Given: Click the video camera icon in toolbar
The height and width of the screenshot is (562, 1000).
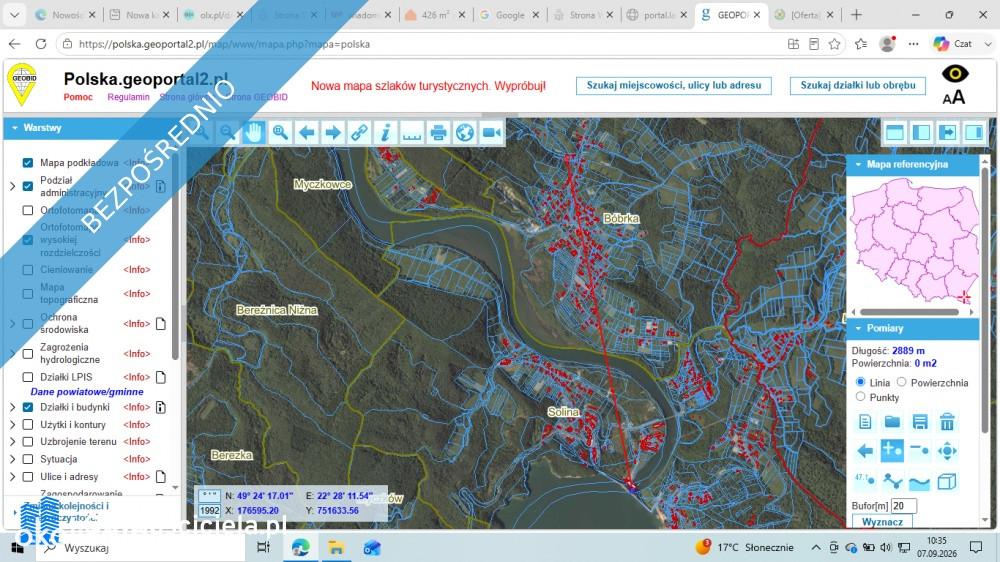Looking at the screenshot, I should 492,133.
